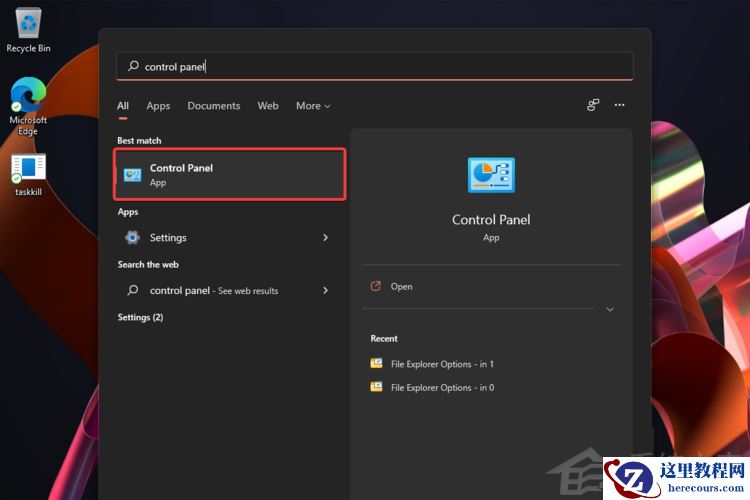Switch to the Apps filter tab
750x500 pixels.
click(158, 106)
